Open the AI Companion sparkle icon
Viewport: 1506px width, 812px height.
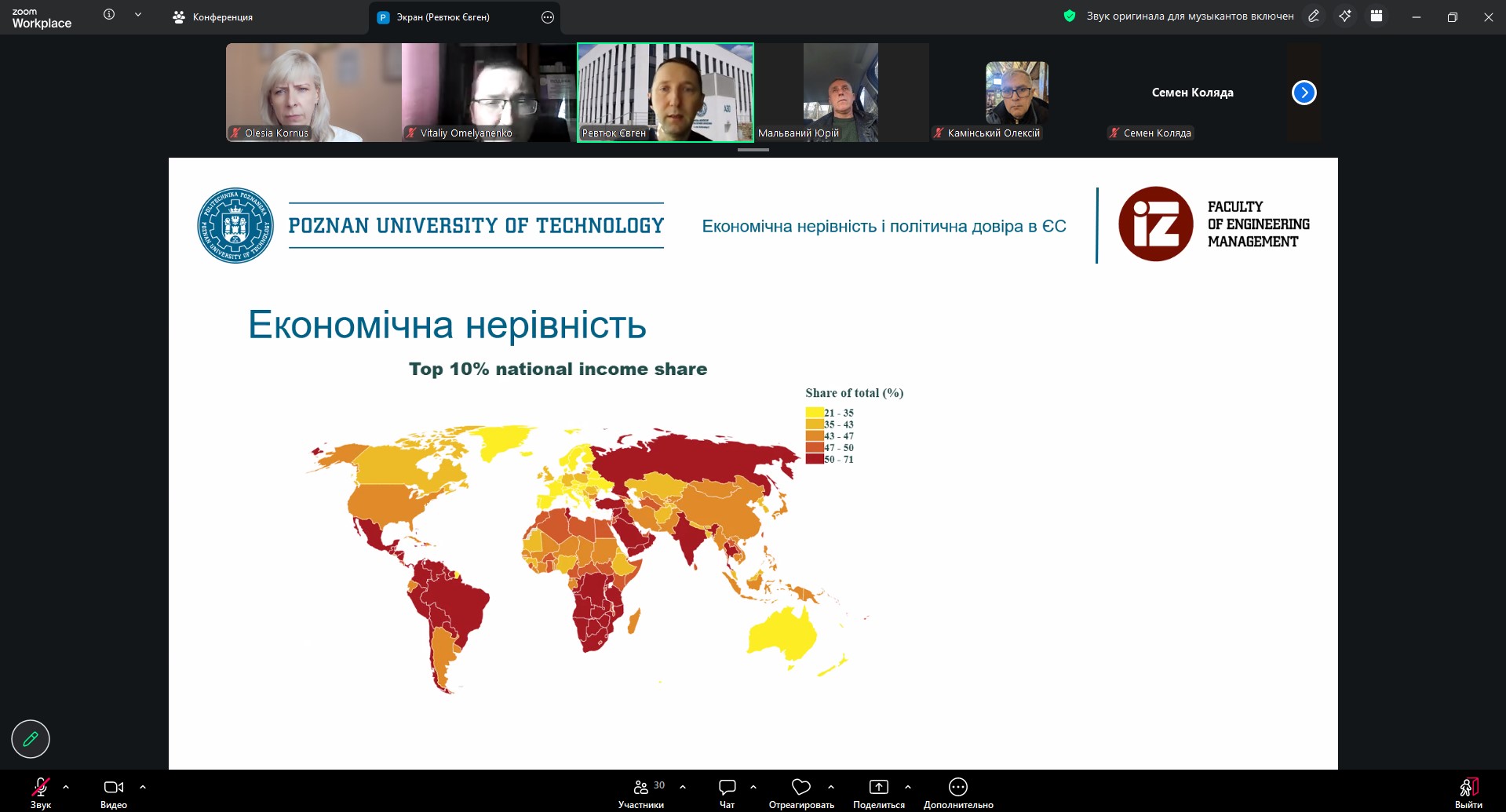click(x=1345, y=16)
